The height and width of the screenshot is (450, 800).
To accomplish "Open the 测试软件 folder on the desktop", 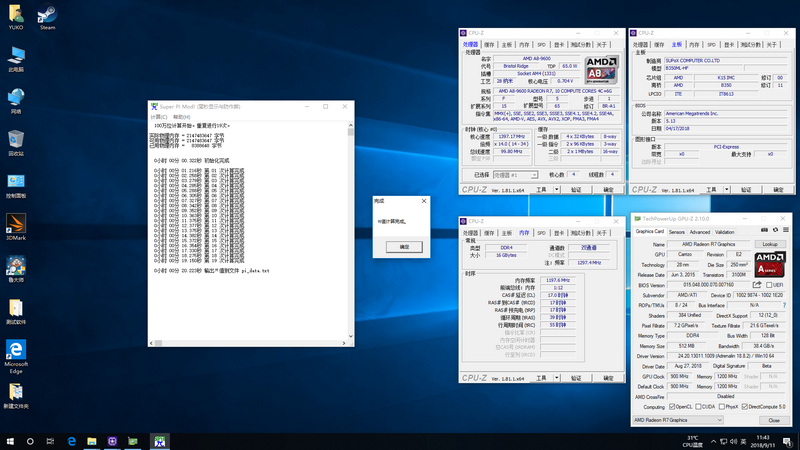I will [x=16, y=312].
